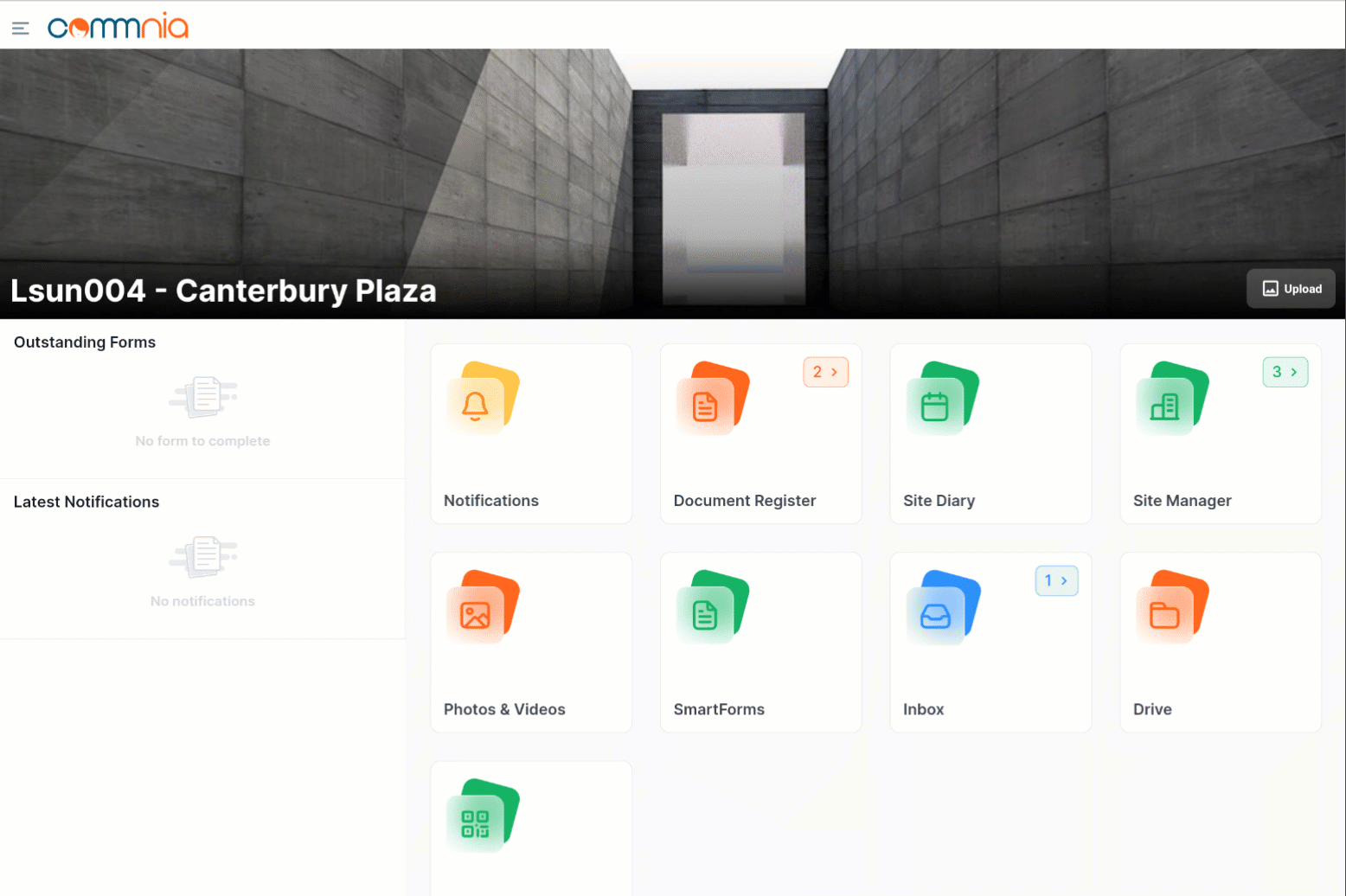Screen dimensions: 1346x896
Task: Click the Latest Notifications heading
Action: click(x=87, y=502)
